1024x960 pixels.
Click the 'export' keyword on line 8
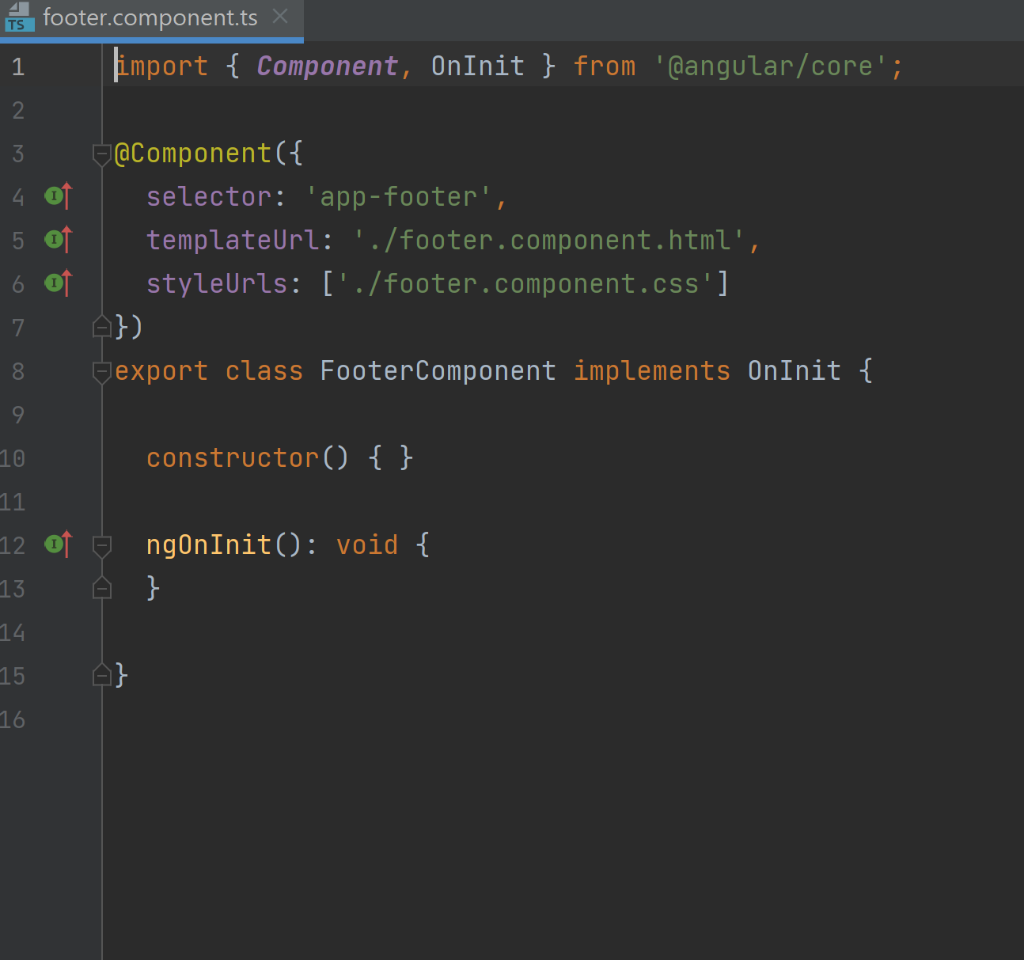tap(161, 371)
